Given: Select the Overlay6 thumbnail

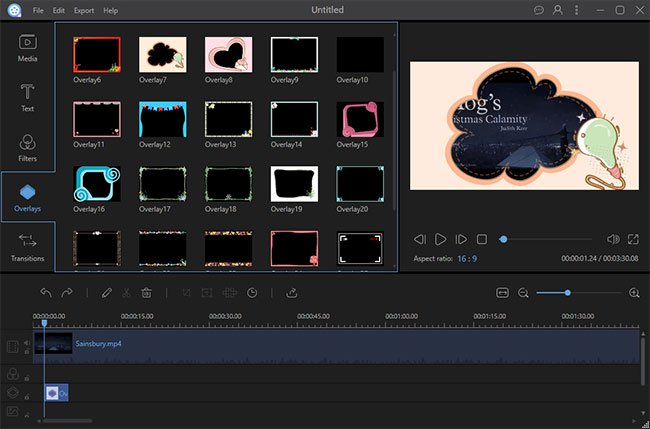Looking at the screenshot, I should pyautogui.click(x=97, y=54).
